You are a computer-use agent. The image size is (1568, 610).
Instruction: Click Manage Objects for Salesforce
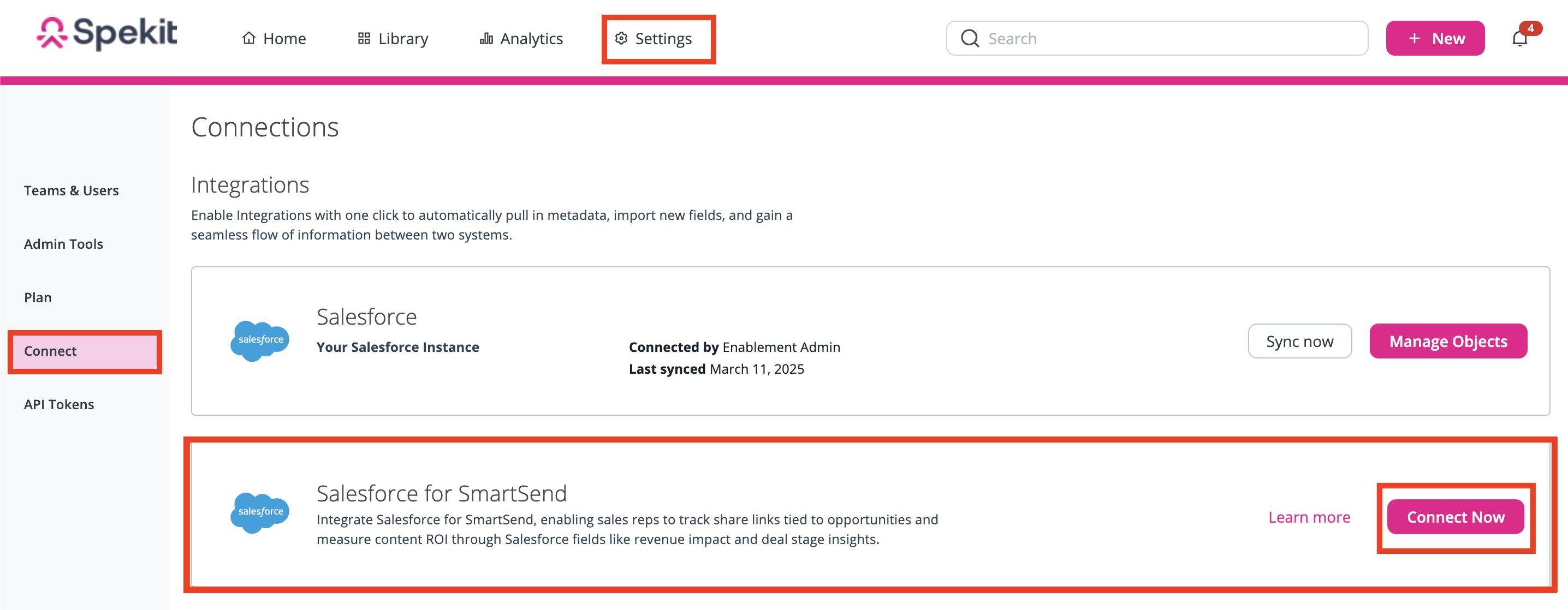(1447, 341)
